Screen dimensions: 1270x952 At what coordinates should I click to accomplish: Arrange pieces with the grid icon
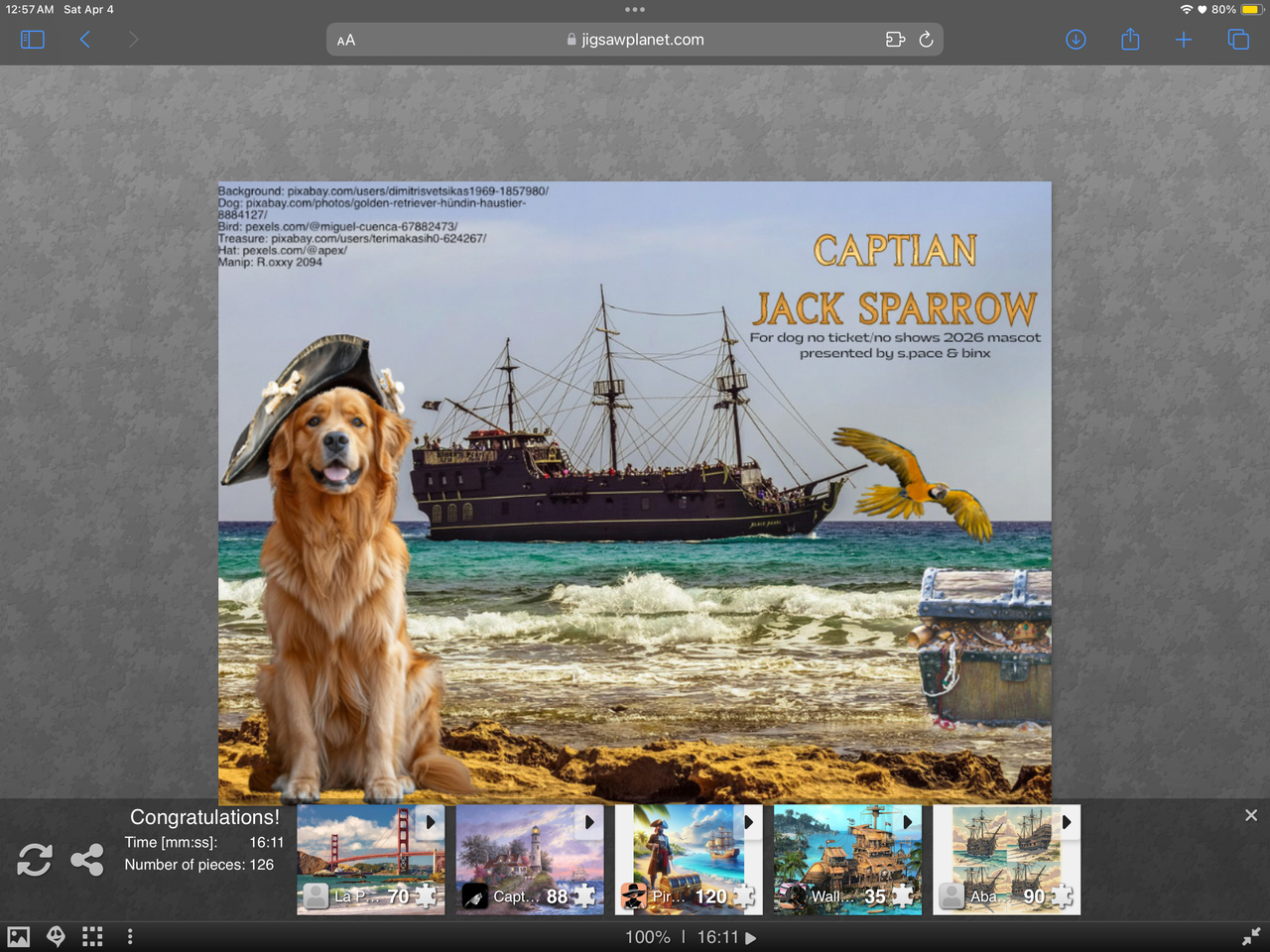pyautogui.click(x=92, y=937)
